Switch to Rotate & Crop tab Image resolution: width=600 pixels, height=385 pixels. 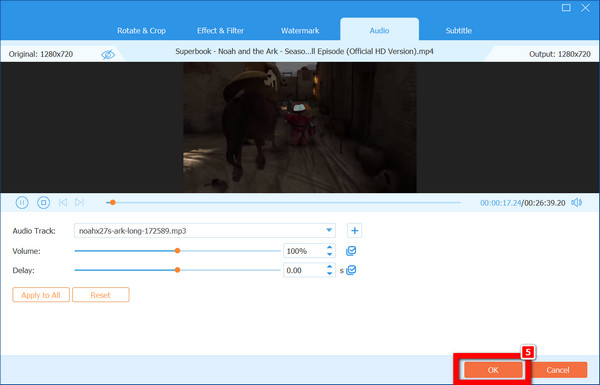[x=141, y=31]
